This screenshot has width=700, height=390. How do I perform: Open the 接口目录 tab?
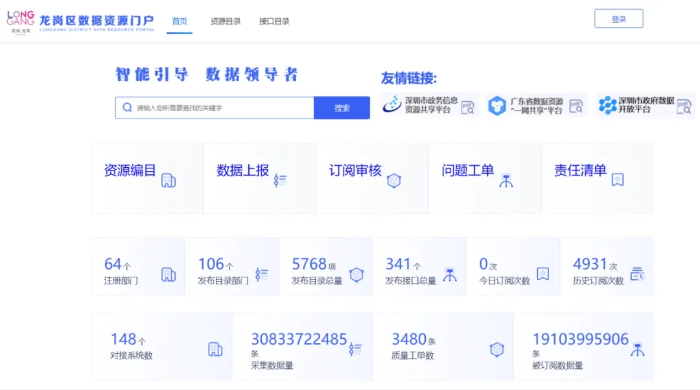274,21
